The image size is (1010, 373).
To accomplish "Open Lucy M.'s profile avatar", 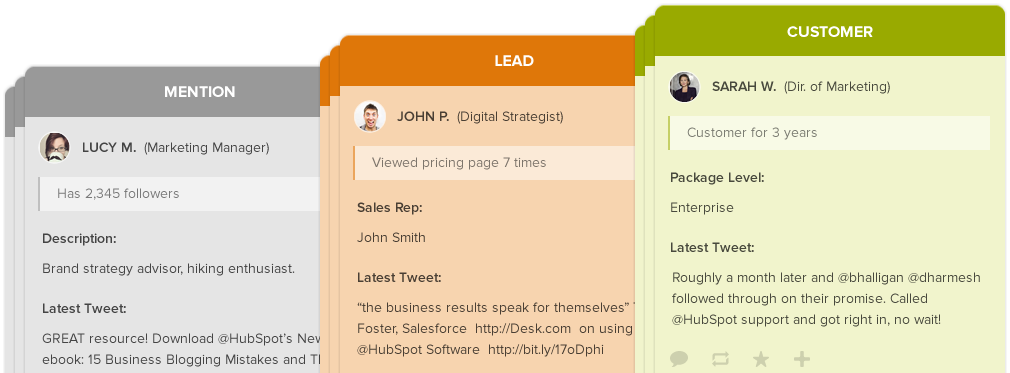I will 55,148.
